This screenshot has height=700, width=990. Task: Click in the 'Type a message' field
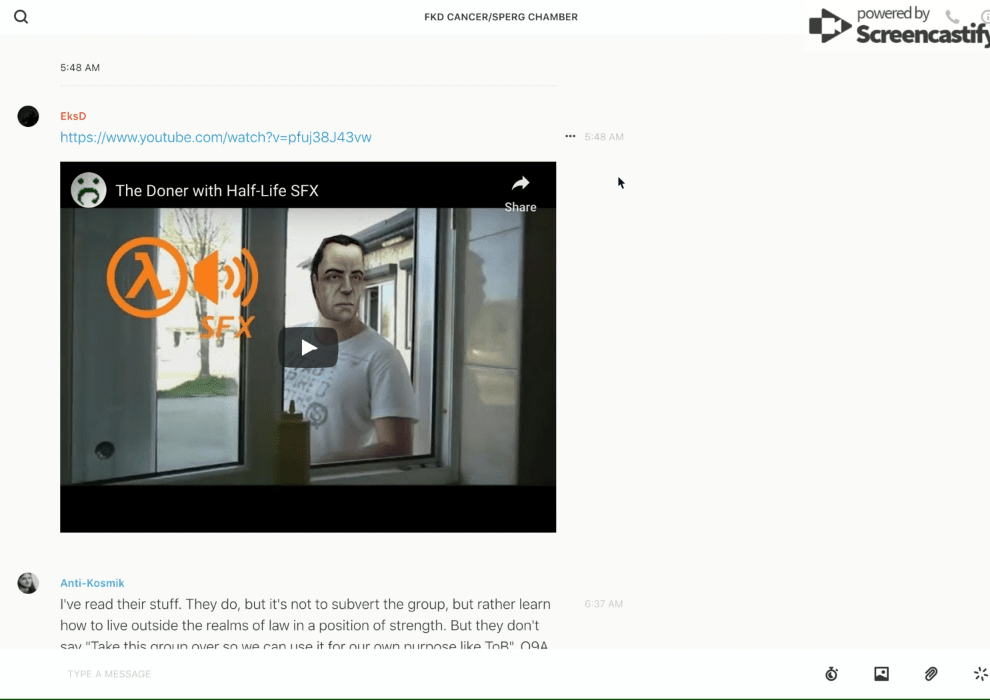click(400, 674)
